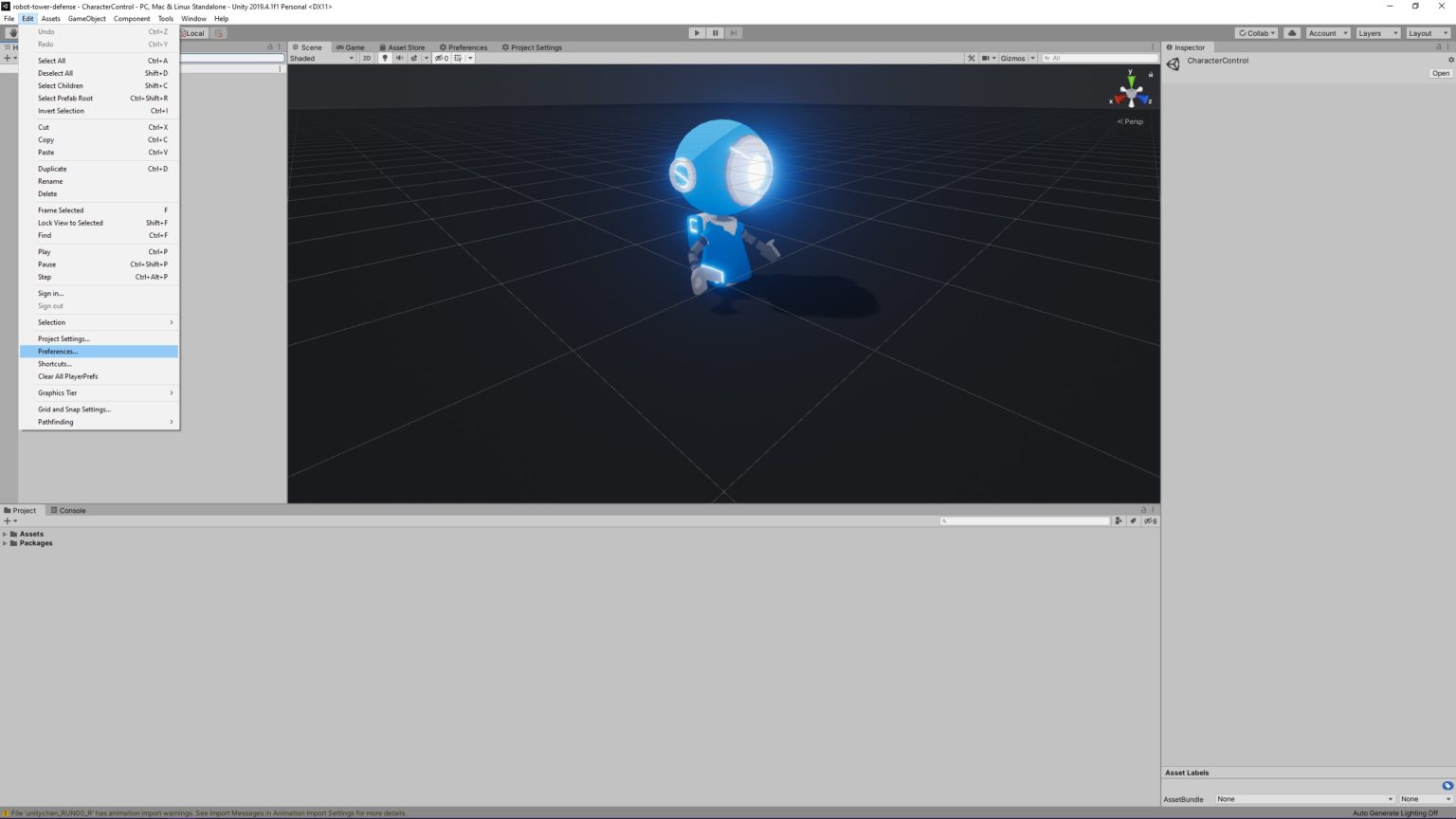Select Preferences from the open Edit menu

click(x=57, y=351)
